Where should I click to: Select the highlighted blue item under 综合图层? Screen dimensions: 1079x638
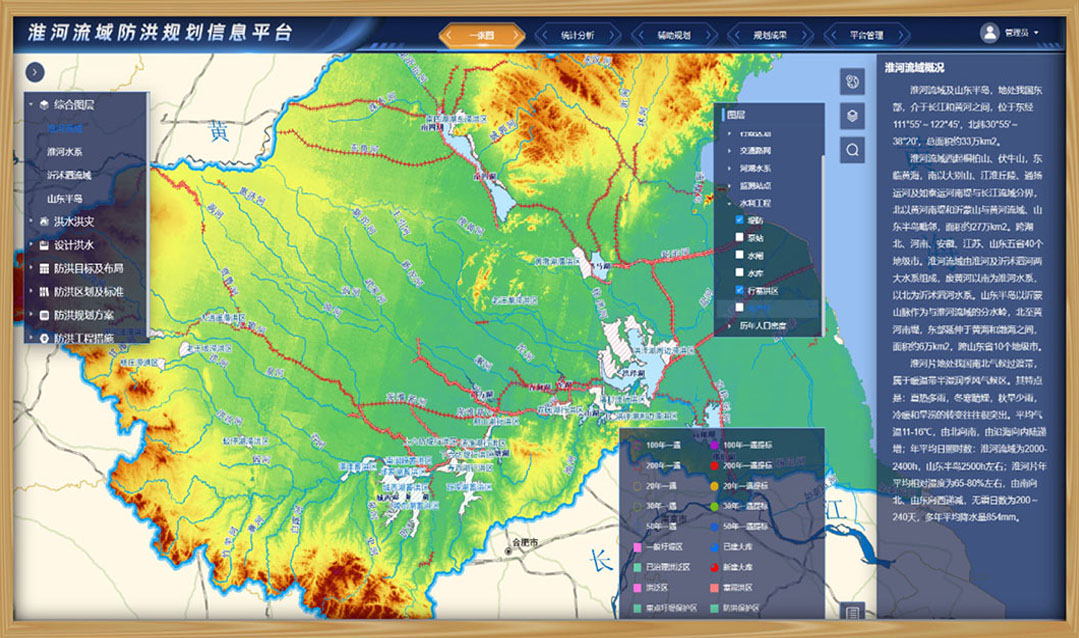pyautogui.click(x=65, y=128)
